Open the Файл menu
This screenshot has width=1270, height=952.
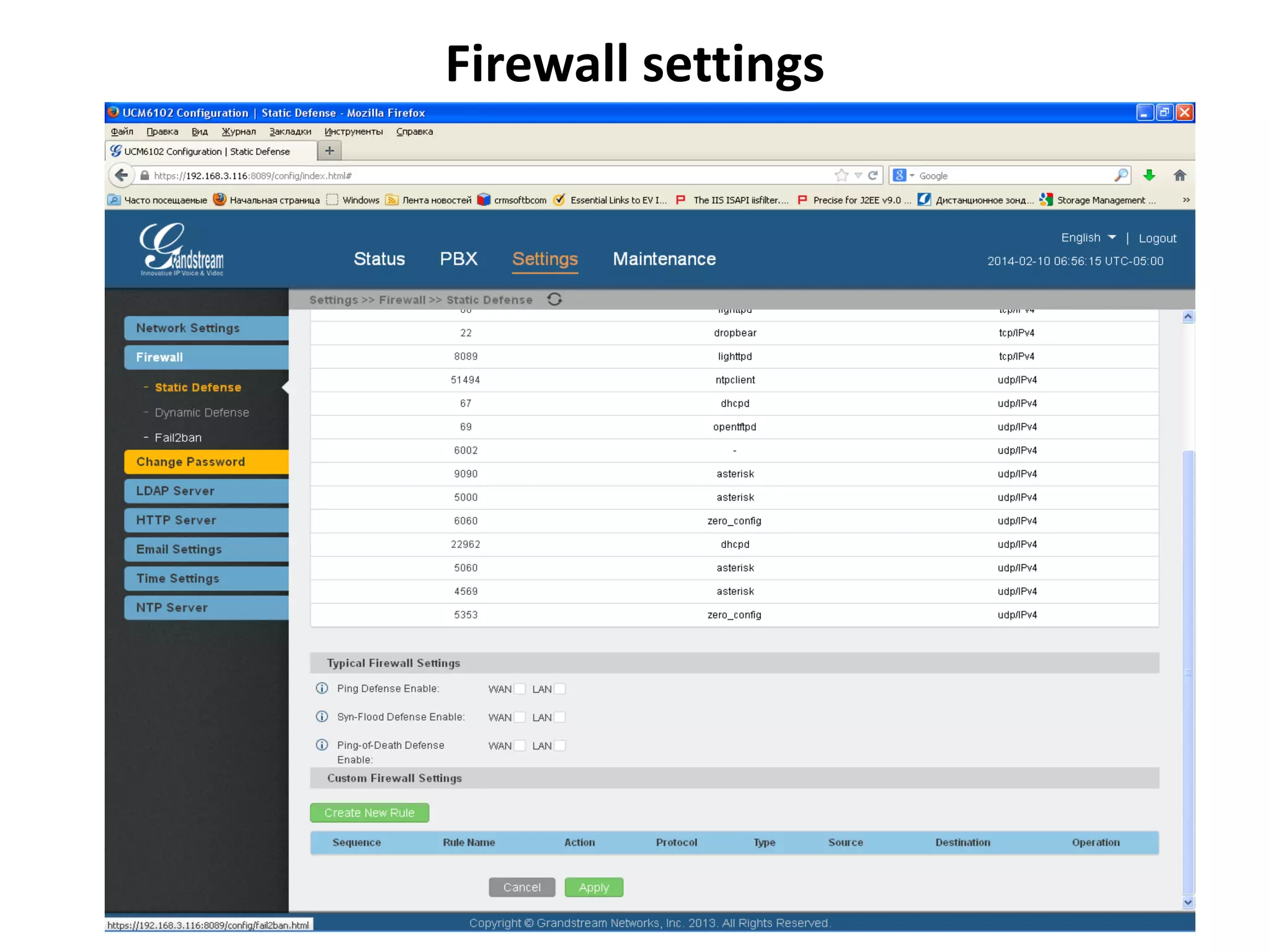pos(122,131)
